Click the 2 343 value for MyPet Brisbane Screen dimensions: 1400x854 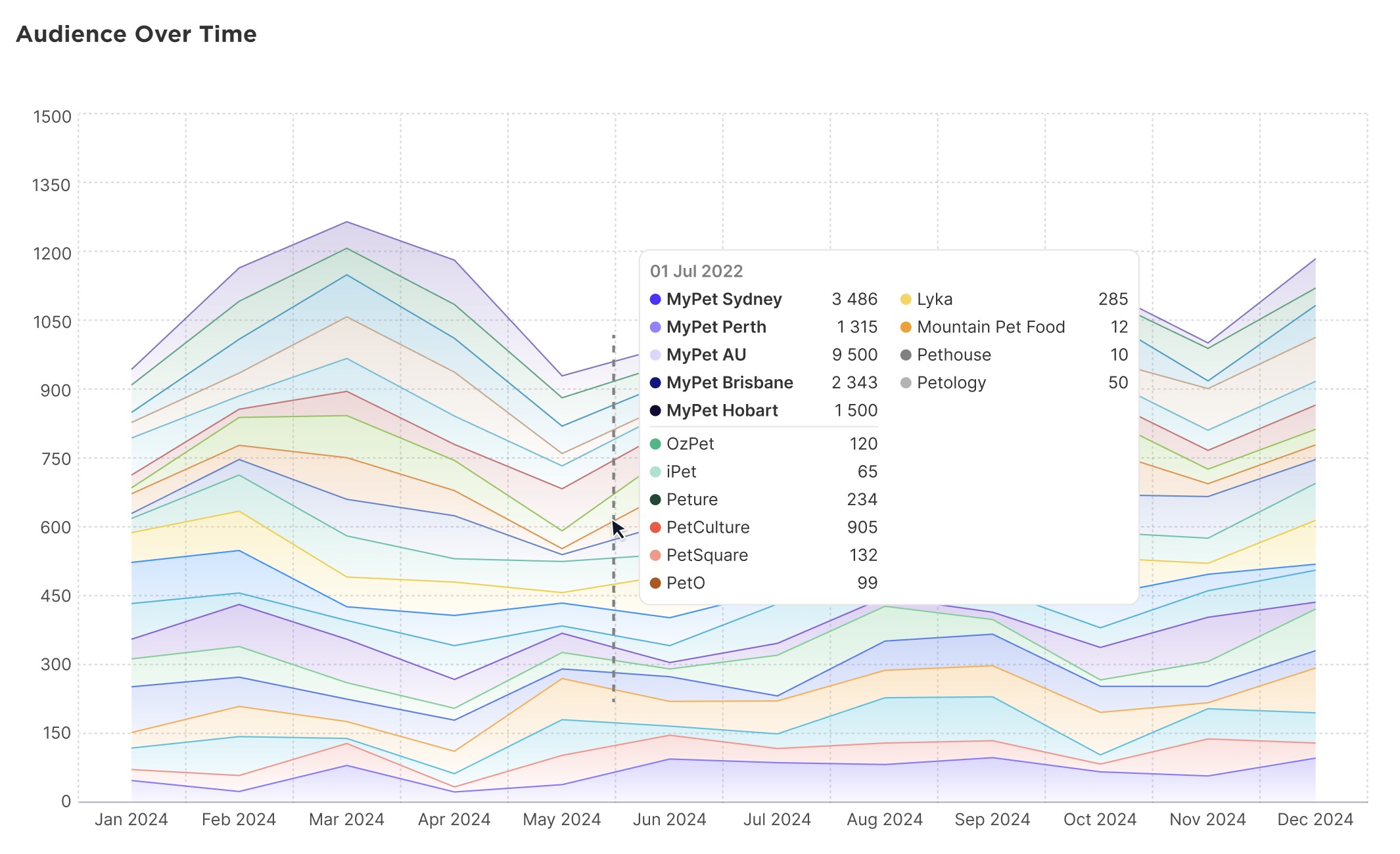click(854, 383)
